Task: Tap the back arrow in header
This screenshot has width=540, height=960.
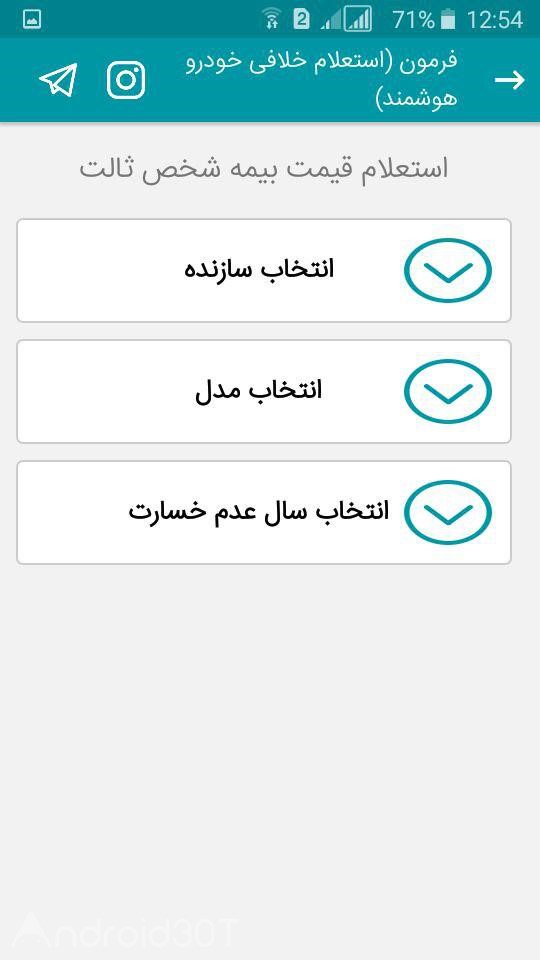Action: click(x=509, y=80)
